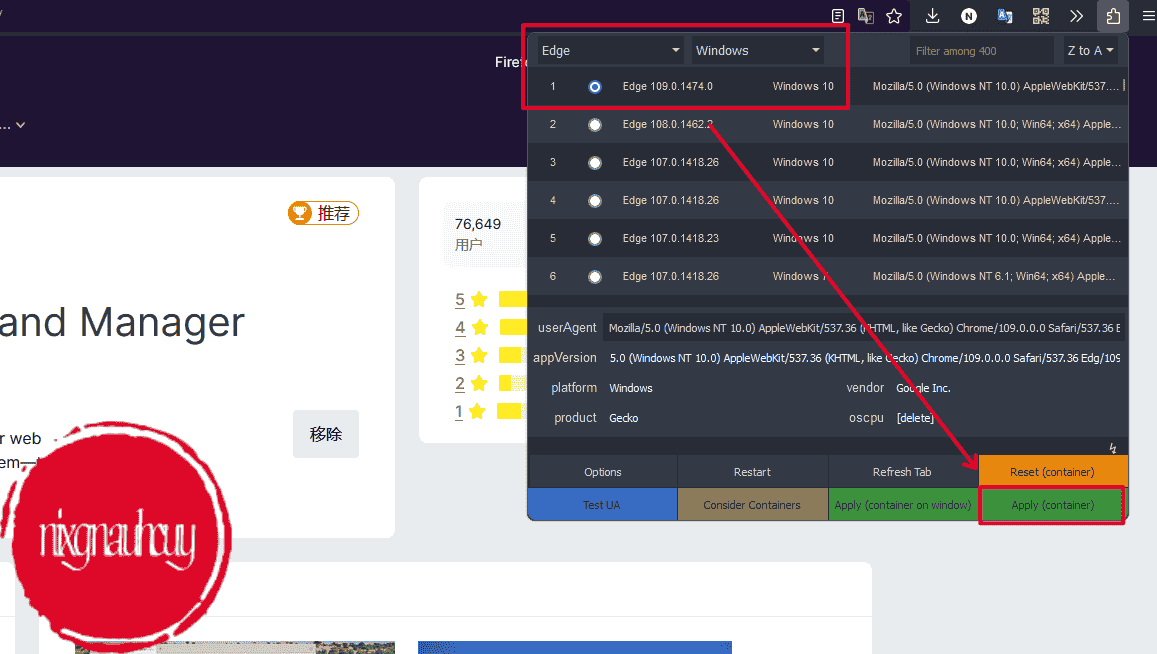The image size is (1157, 654).
Task: Open the 4 star ratings link
Action: click(460, 328)
